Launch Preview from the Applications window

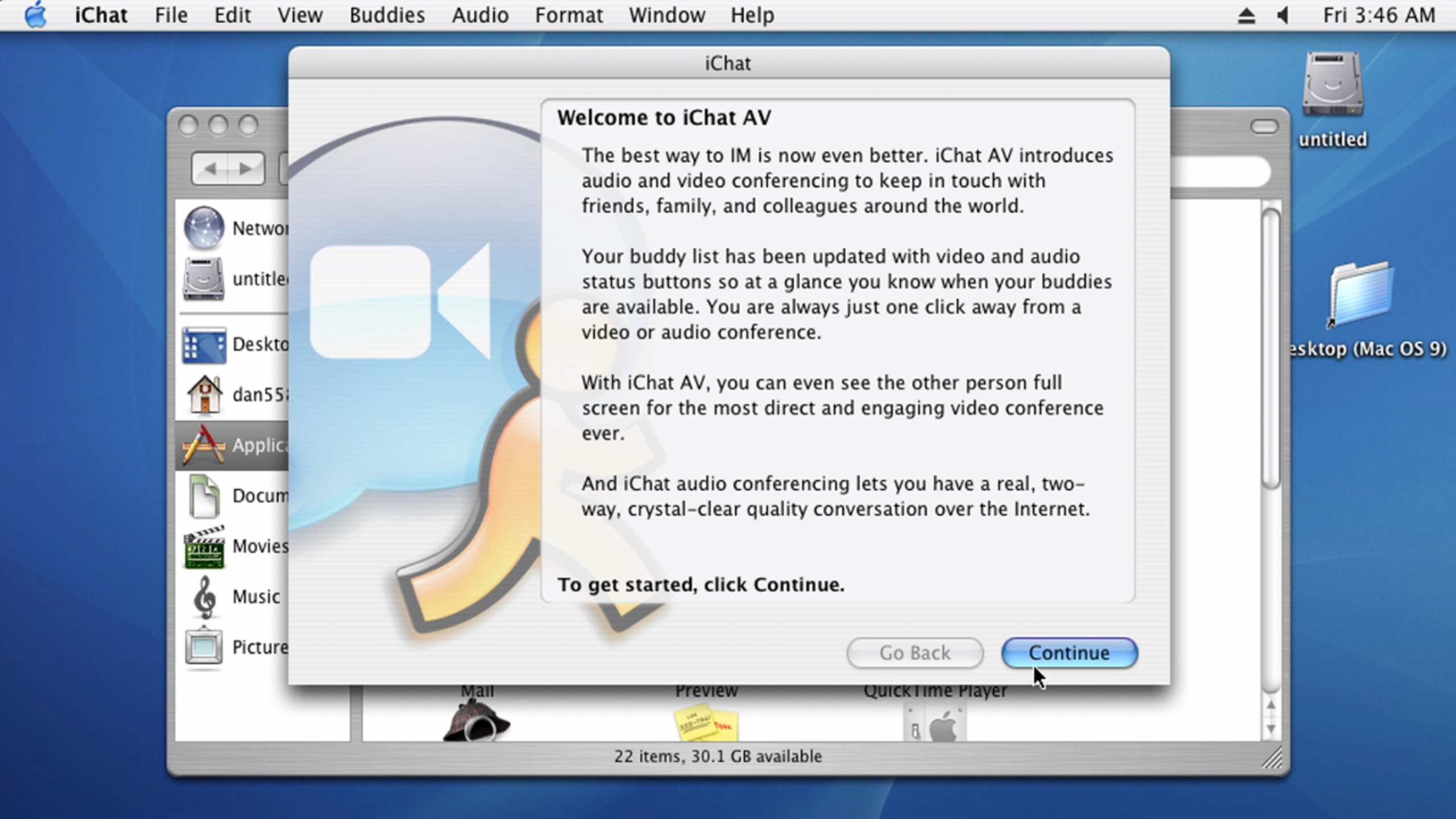coord(707,690)
